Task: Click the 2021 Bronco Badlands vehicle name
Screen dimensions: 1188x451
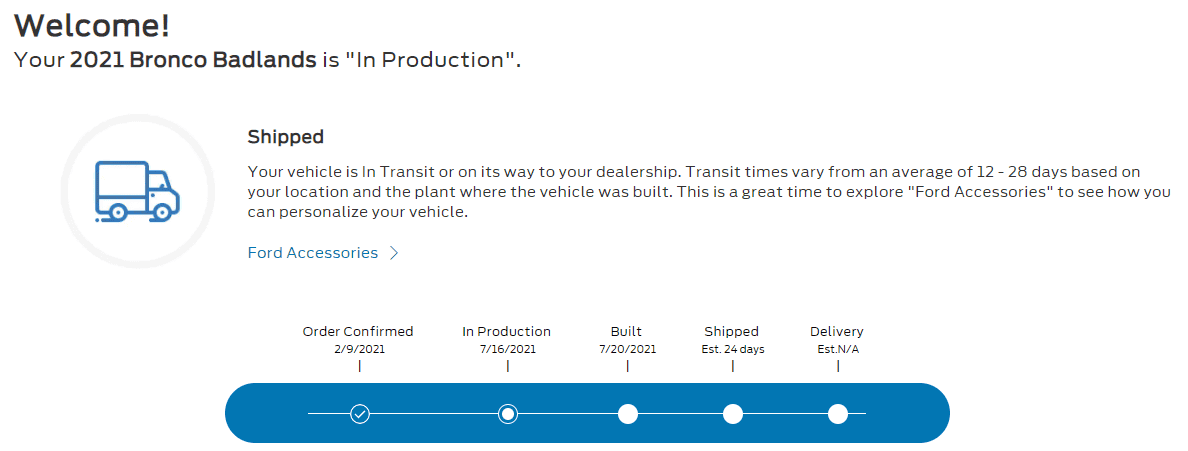Action: coord(193,60)
